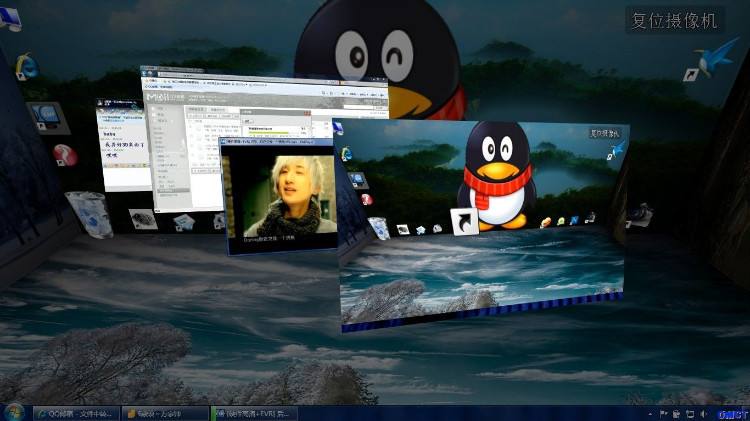The width and height of the screenshot is (750, 421).
Task: Open the red round icon on left wall
Action: tap(65, 155)
